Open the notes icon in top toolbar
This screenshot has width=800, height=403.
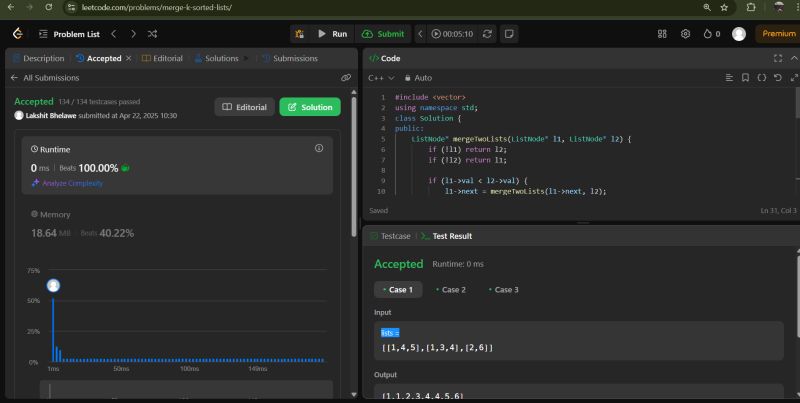[x=509, y=34]
